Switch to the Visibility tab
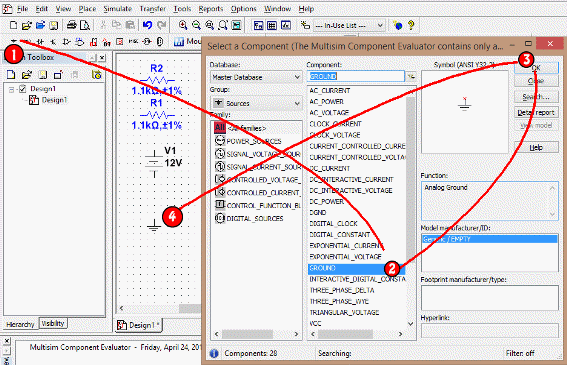Viewport: 567px width, 365px height. 53,323
